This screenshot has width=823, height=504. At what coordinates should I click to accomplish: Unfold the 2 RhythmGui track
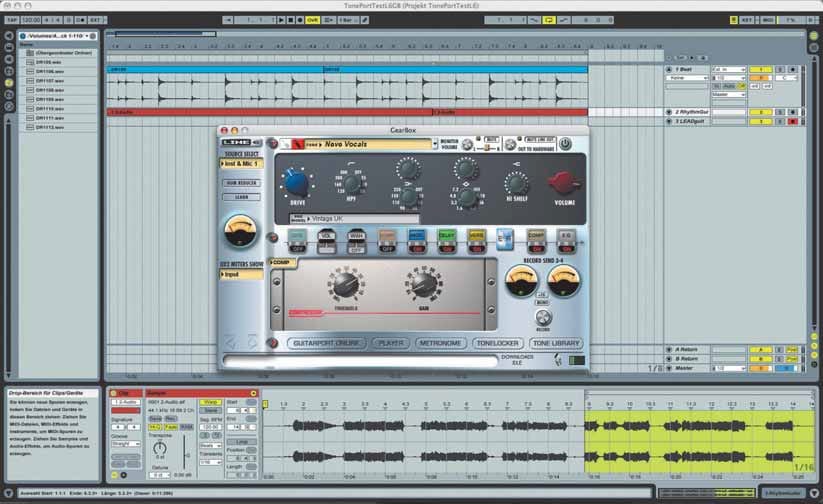[x=669, y=112]
